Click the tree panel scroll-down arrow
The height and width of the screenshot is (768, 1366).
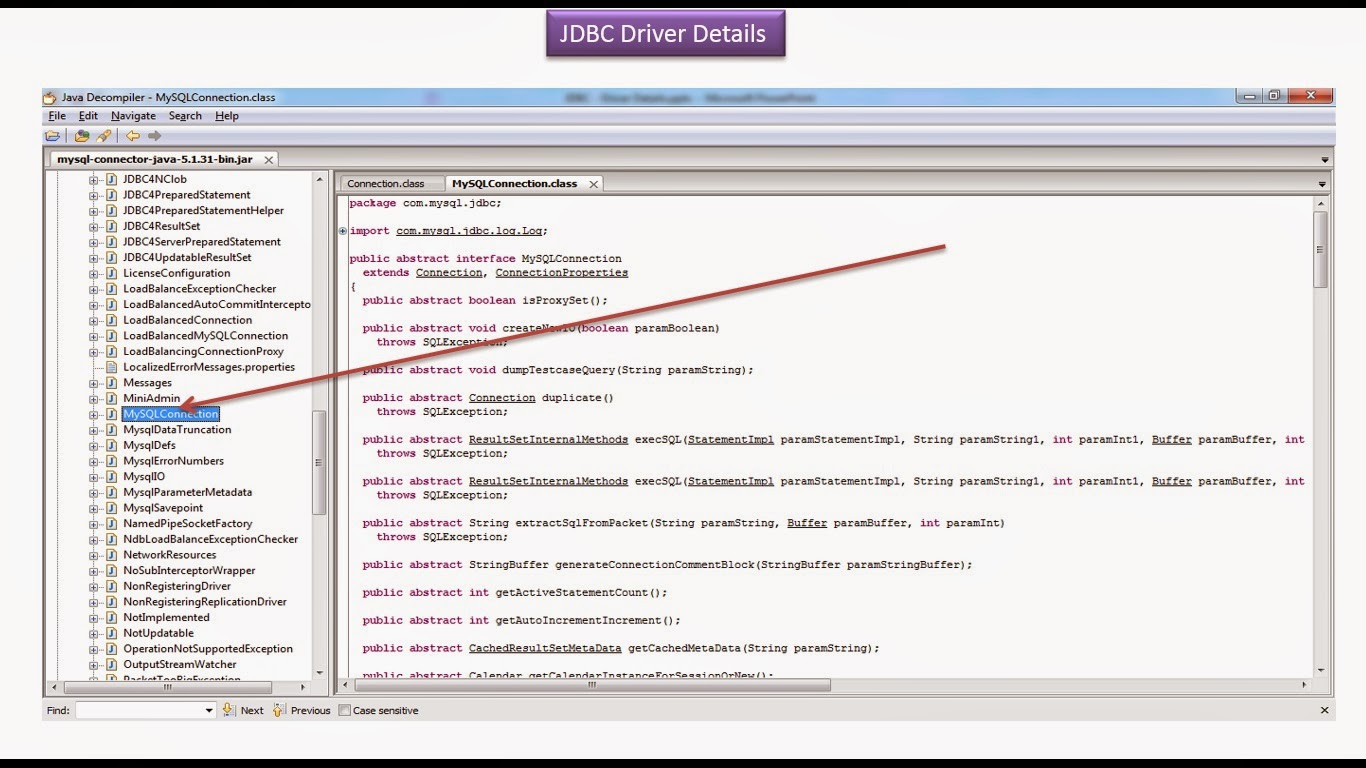pos(320,672)
